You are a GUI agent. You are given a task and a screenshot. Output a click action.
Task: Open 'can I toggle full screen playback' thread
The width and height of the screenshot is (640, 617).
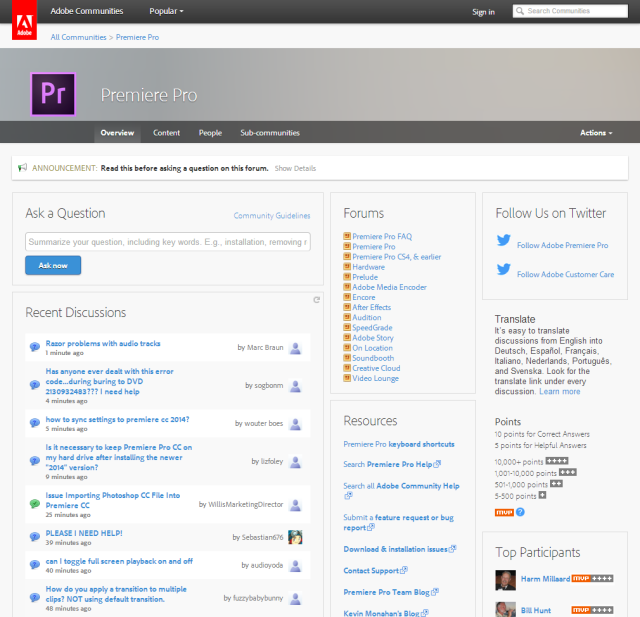[119, 561]
